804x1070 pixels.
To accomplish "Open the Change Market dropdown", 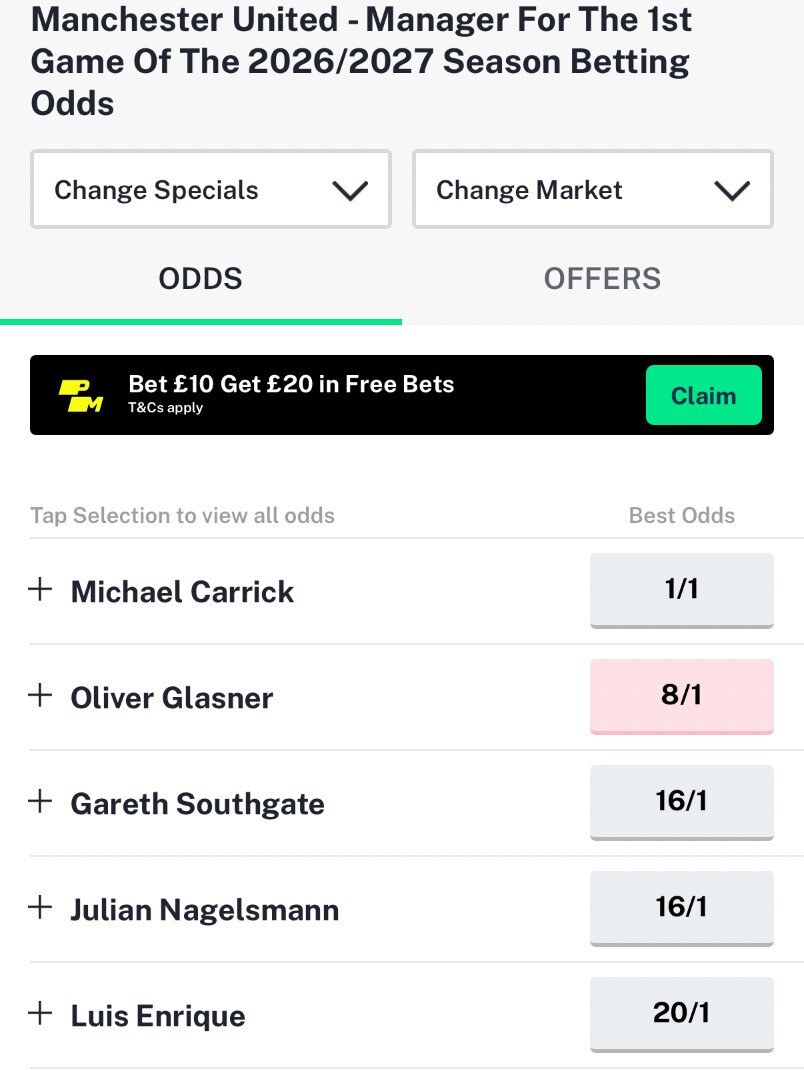I will click(592, 190).
